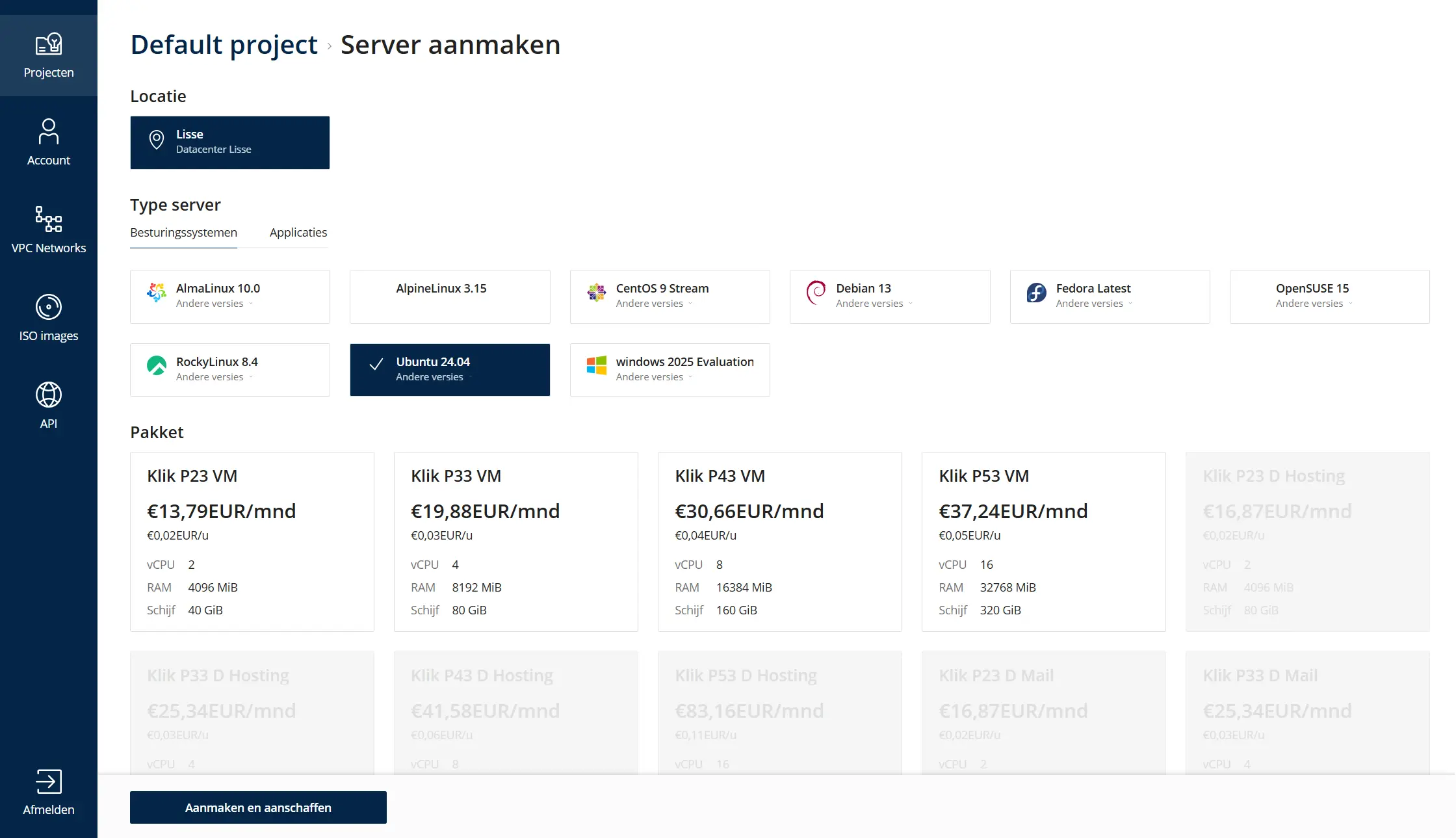Click the Afmelden logout icon
This screenshot has height=838, width=1456.
pyautogui.click(x=49, y=781)
